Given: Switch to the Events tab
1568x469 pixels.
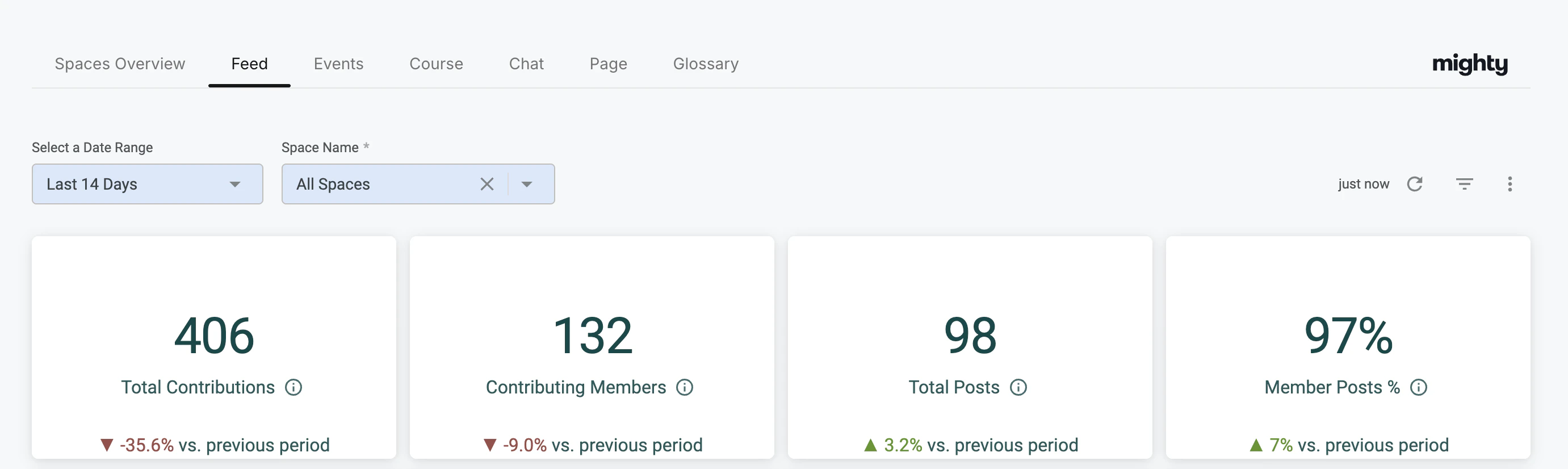Looking at the screenshot, I should pos(338,64).
